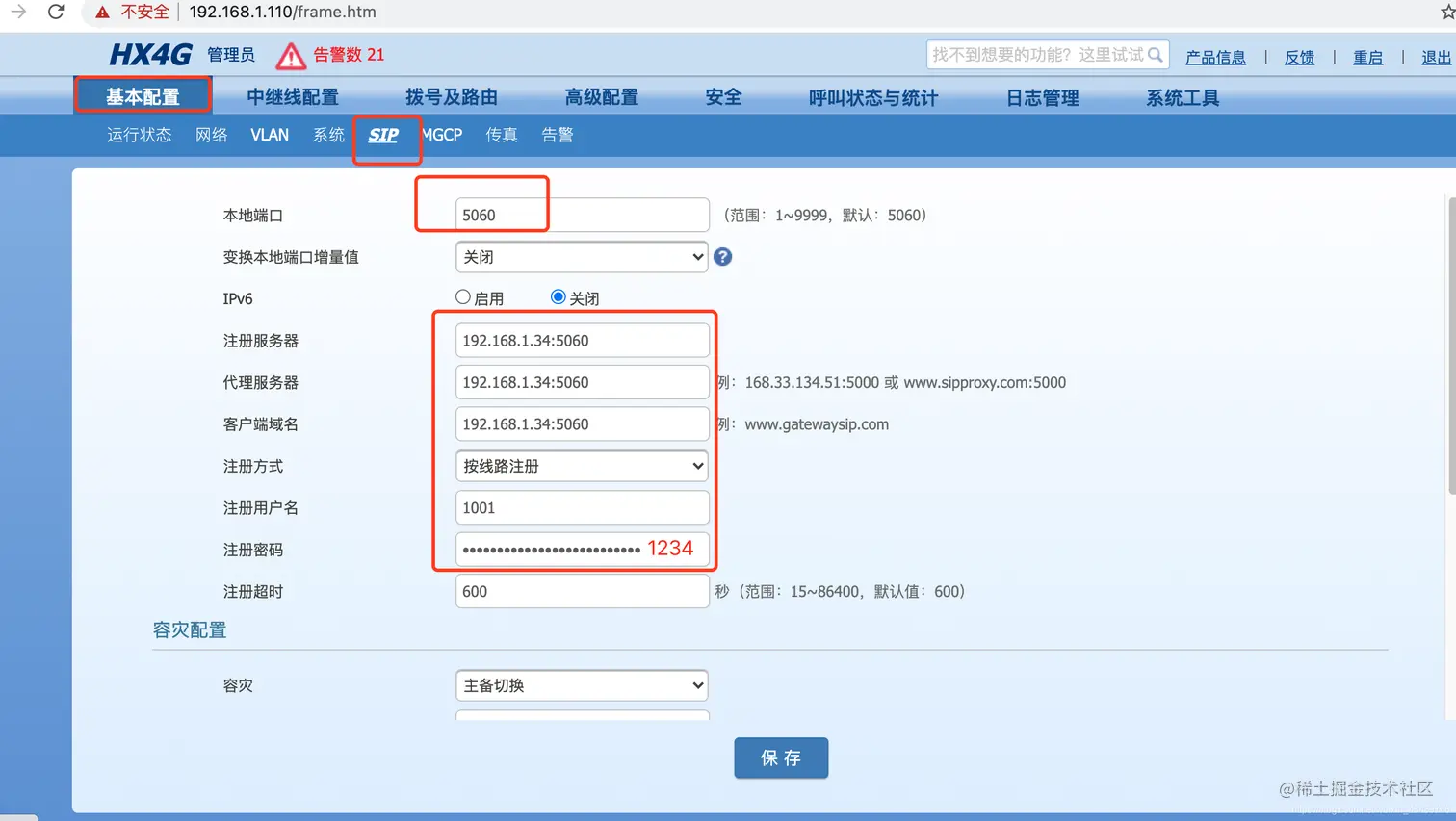Open the alarm warning triangle icon

[x=290, y=56]
